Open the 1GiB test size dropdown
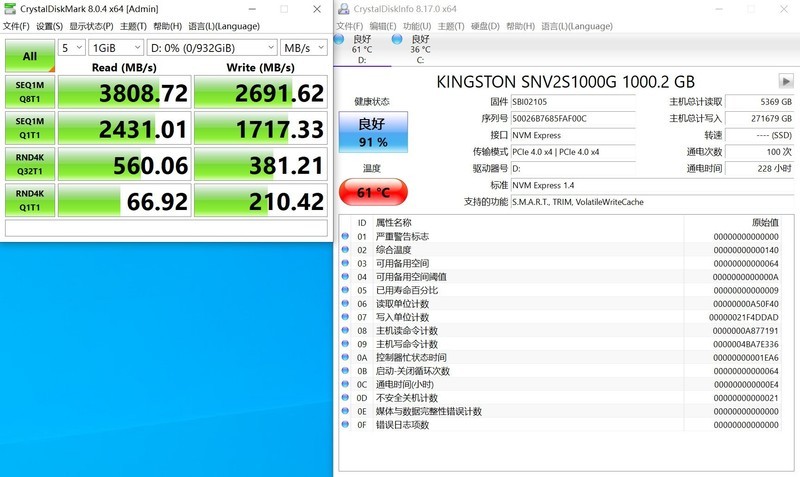800x477 pixels. 116,48
